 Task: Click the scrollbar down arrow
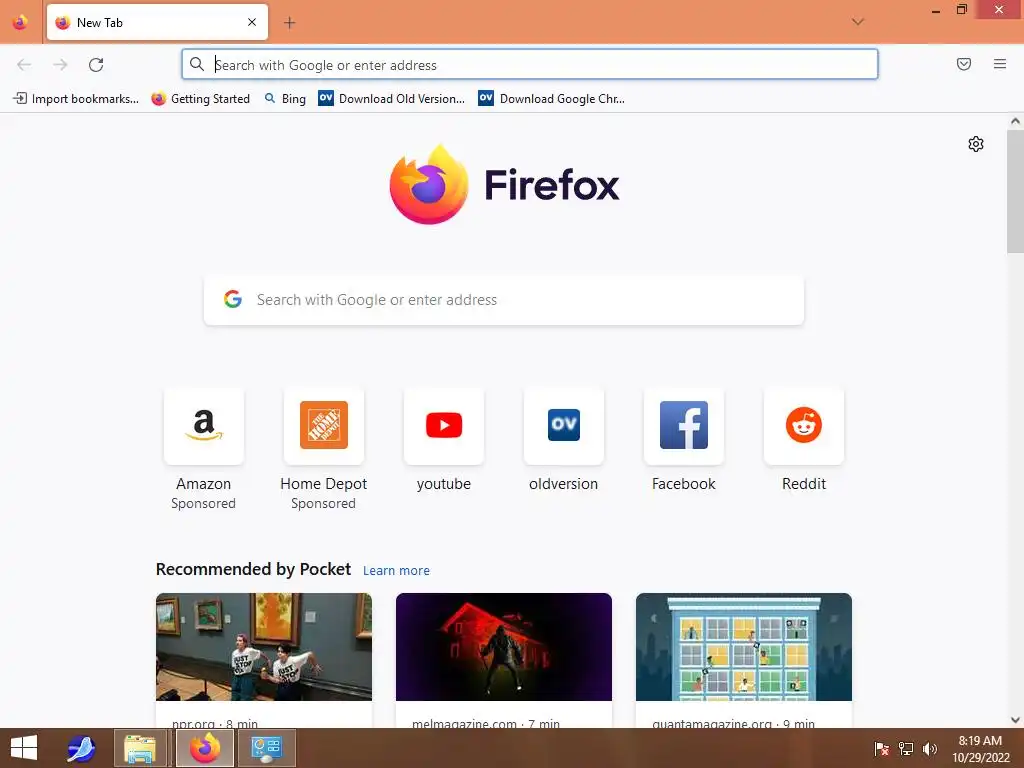1015,720
